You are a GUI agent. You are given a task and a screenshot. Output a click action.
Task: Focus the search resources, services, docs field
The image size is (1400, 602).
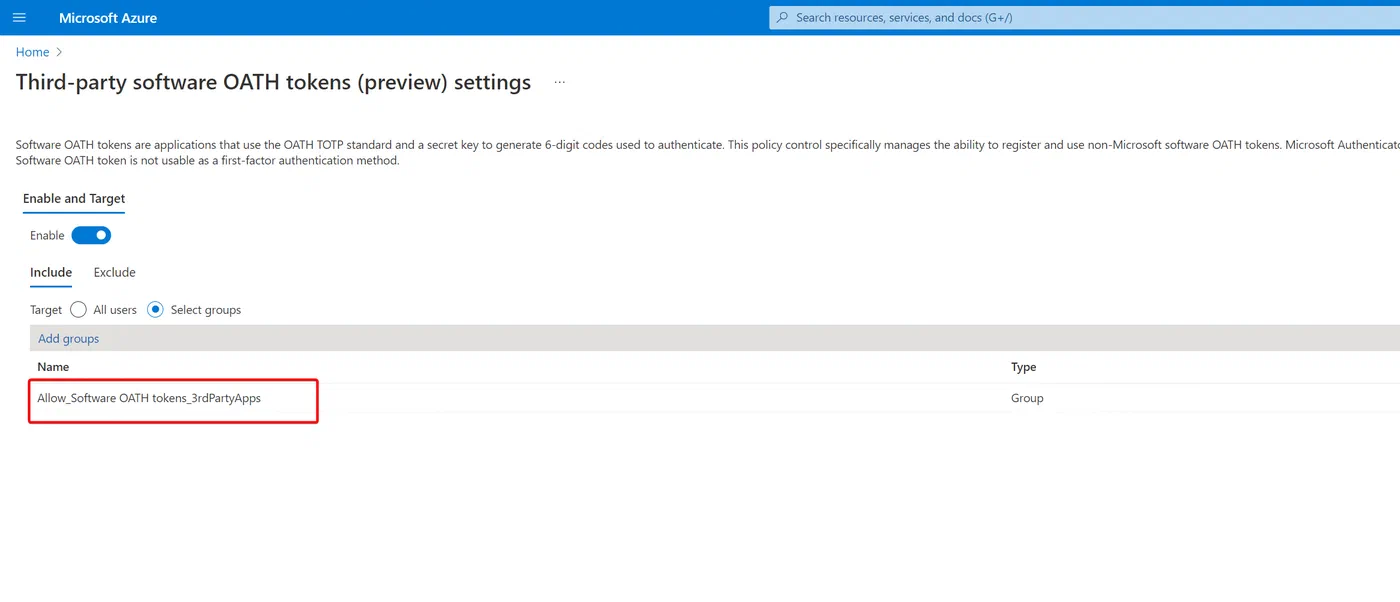[x=1084, y=18]
